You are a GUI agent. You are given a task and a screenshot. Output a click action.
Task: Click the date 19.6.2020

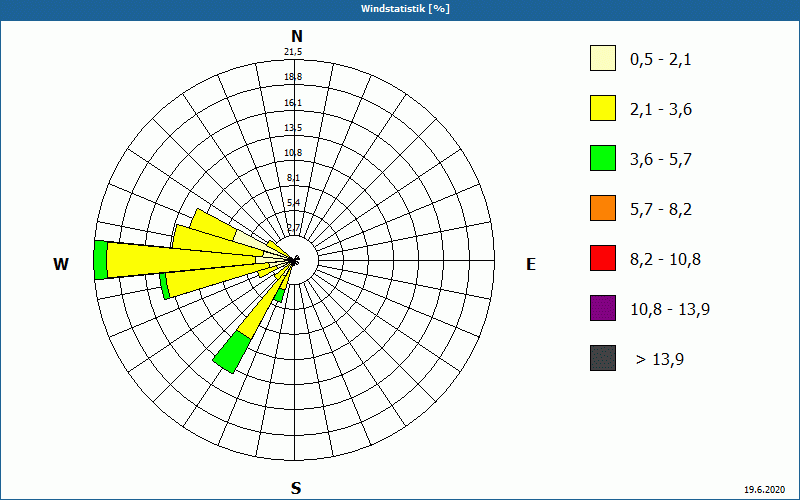764,490
